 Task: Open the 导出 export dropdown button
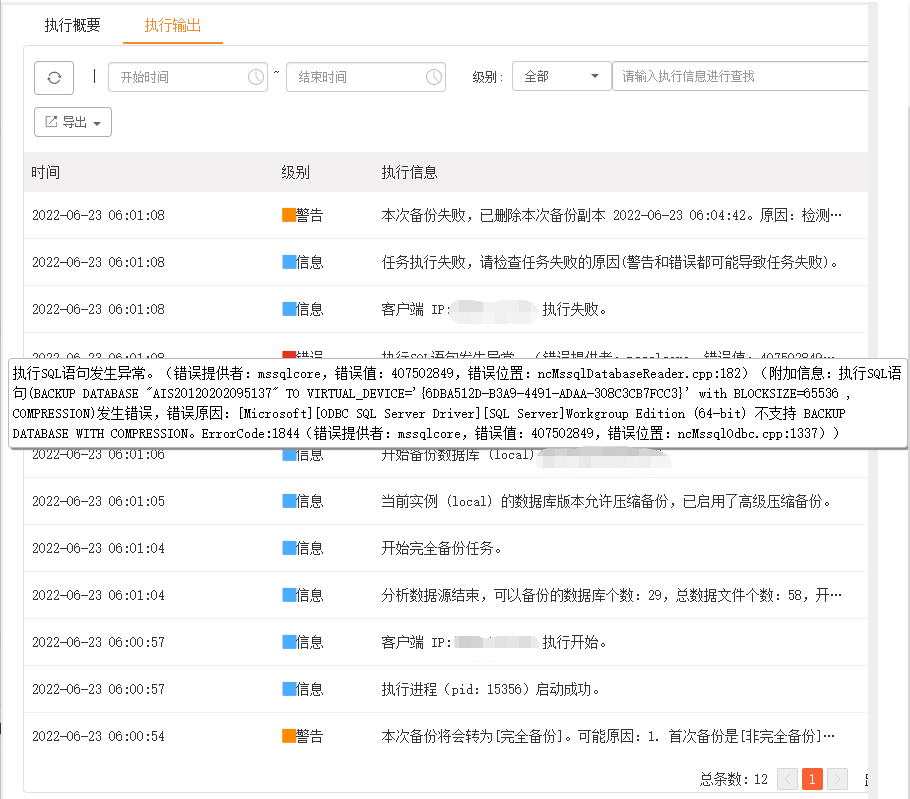click(73, 122)
